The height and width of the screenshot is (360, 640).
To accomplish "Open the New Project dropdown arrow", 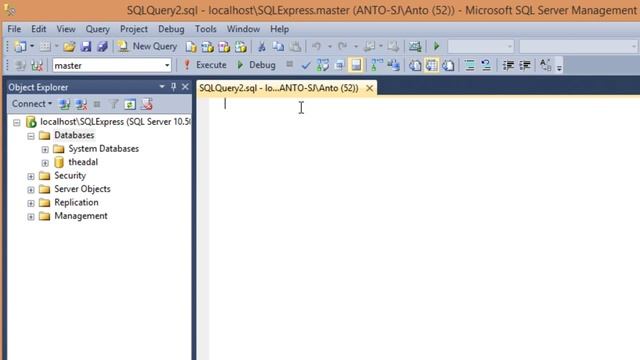I will [32, 47].
